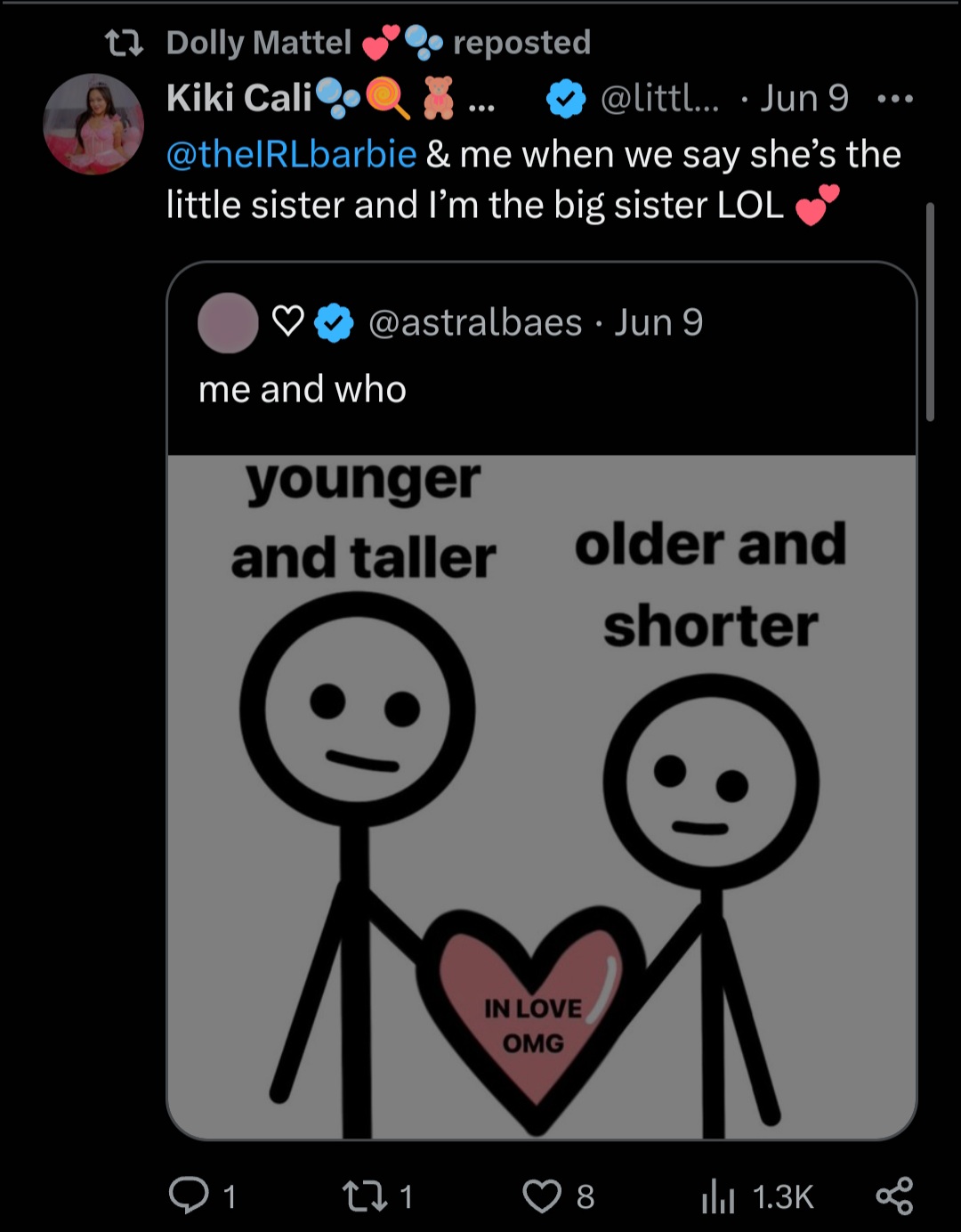Open the quoted post's blurred avatar
This screenshot has width=961, height=1232.
point(229,322)
